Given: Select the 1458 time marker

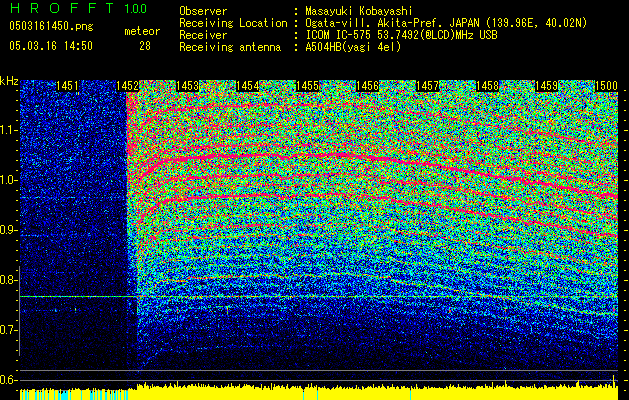Looking at the screenshot, I should pos(487,87).
